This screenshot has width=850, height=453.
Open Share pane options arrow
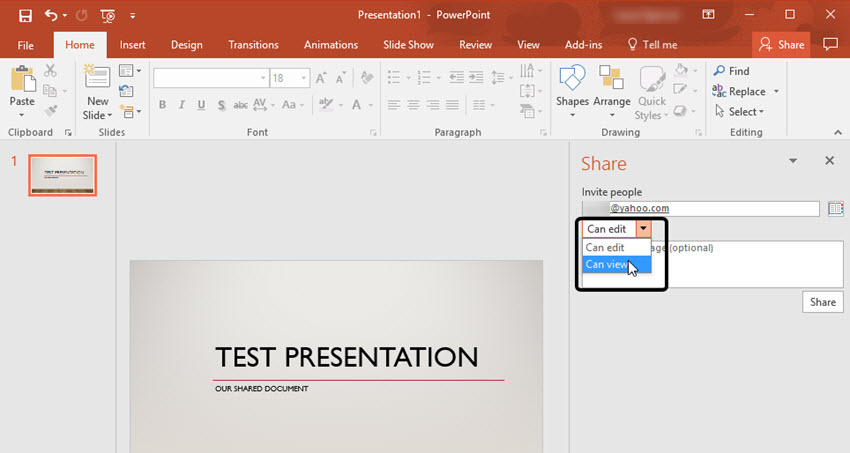(793, 161)
